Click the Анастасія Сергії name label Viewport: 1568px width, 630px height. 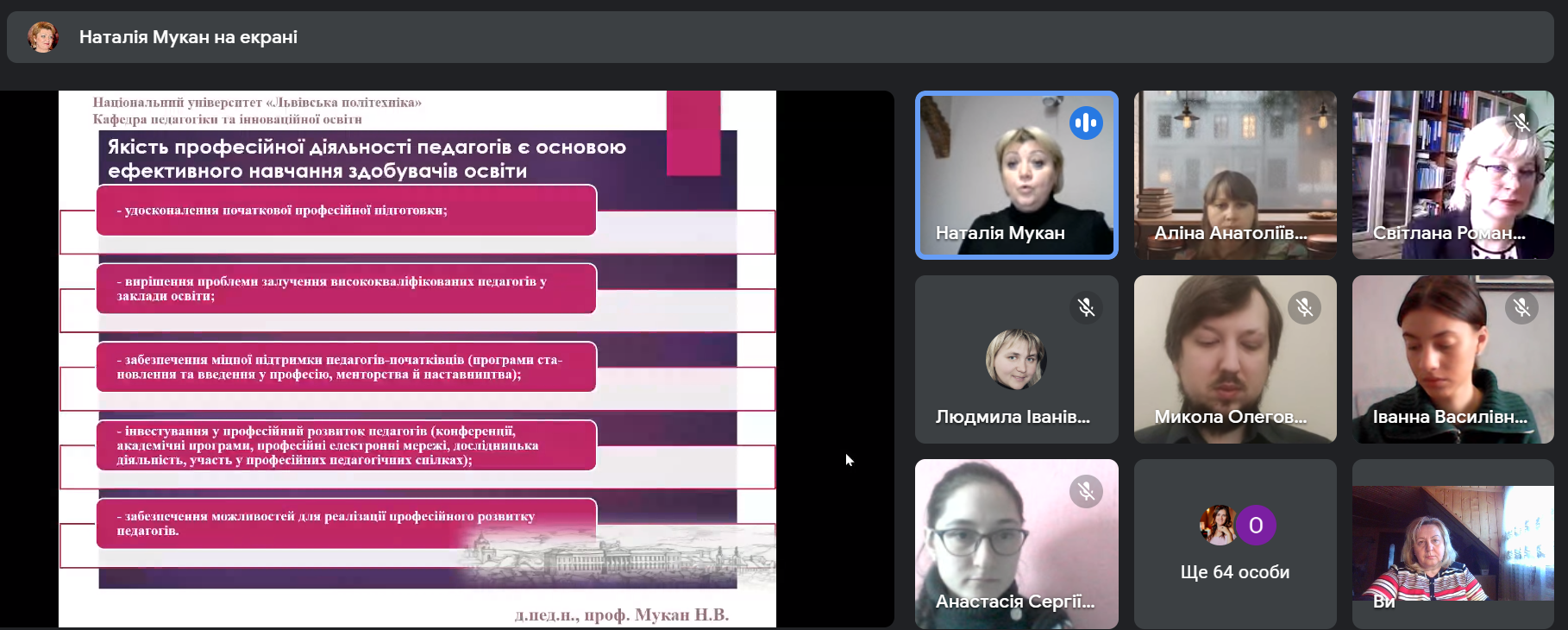(x=1014, y=602)
